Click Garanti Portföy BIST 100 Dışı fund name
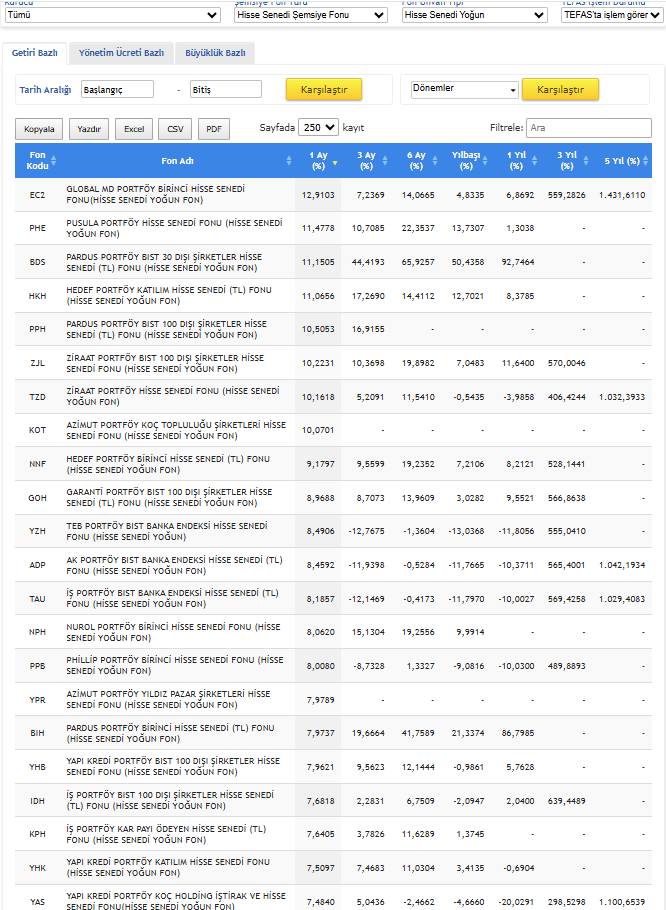 coord(169,497)
